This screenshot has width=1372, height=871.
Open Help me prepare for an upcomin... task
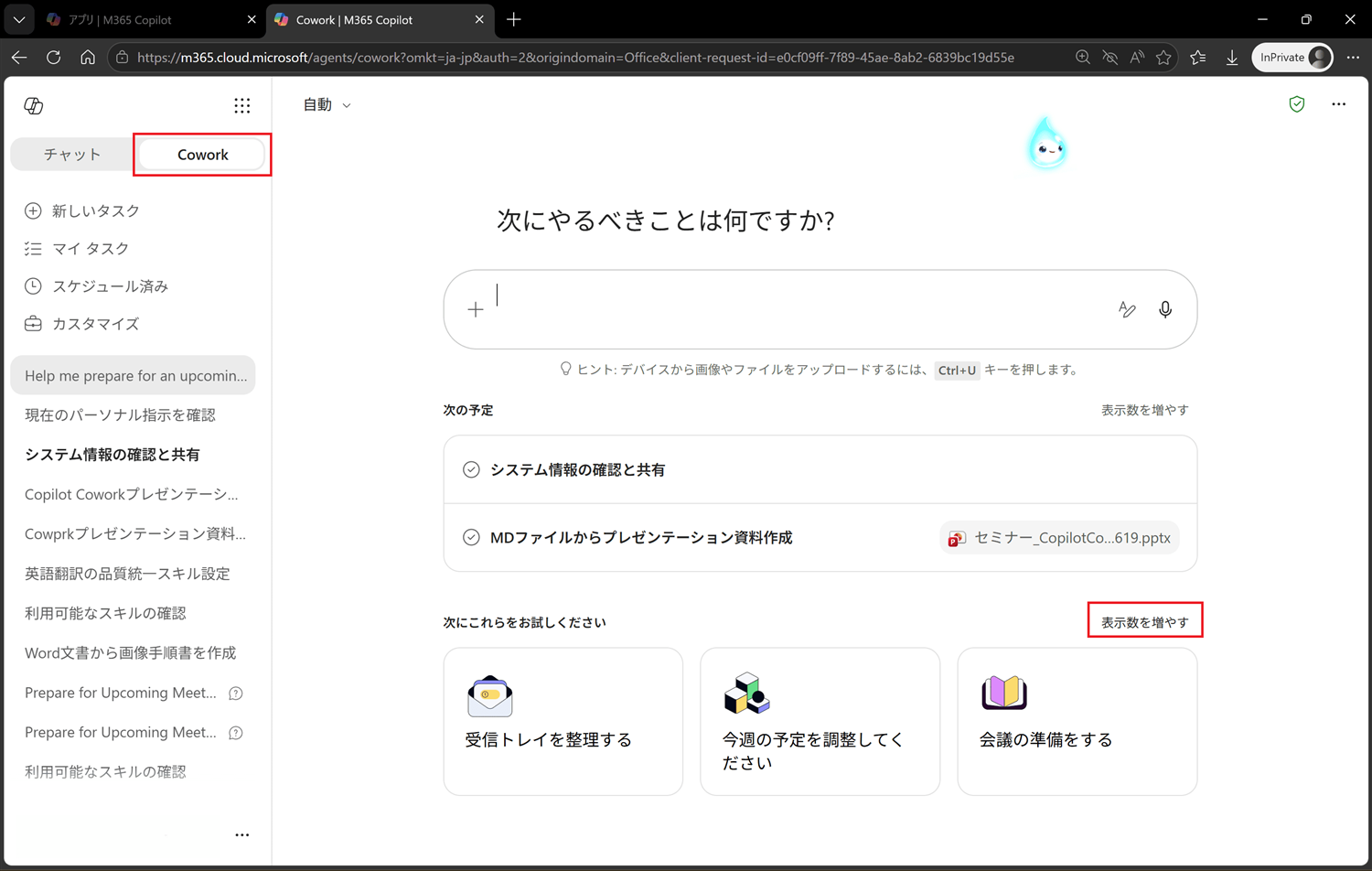pyautogui.click(x=133, y=375)
